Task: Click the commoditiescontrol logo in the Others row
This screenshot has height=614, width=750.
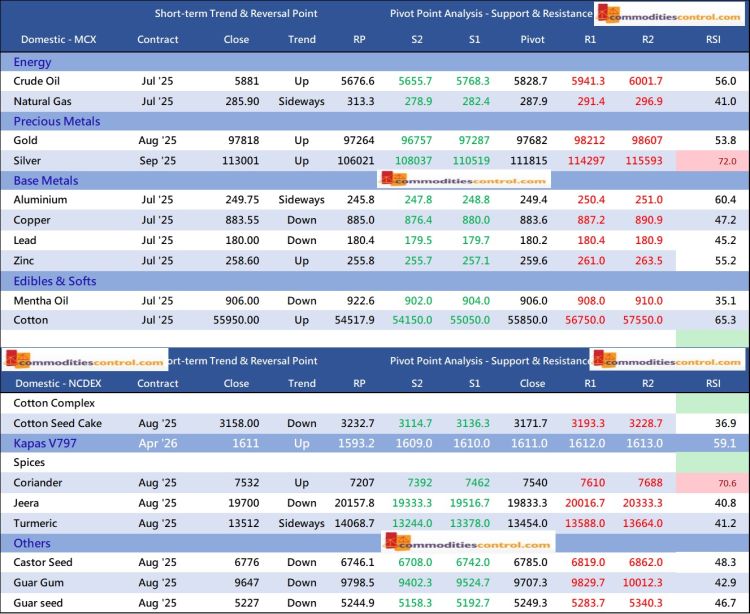Action: pos(468,543)
